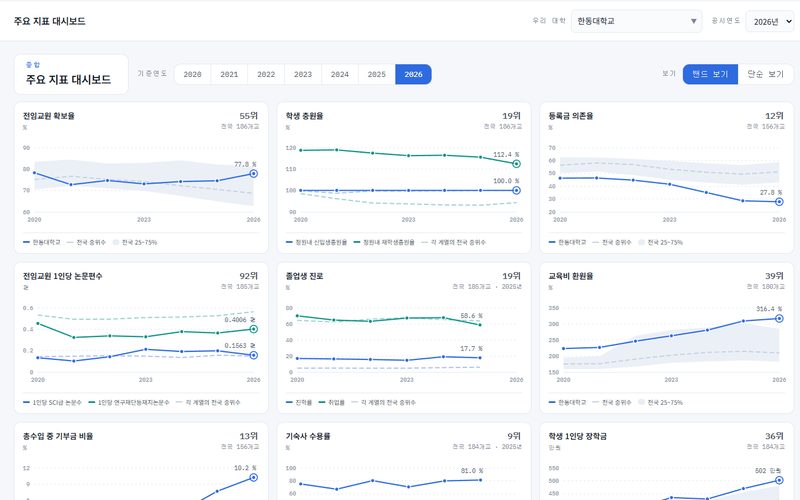Viewport: 800px width, 500px height.
Task: Toggle 전국 25-75% legend in 전임교원 확보율 card
Action: (x=135, y=242)
